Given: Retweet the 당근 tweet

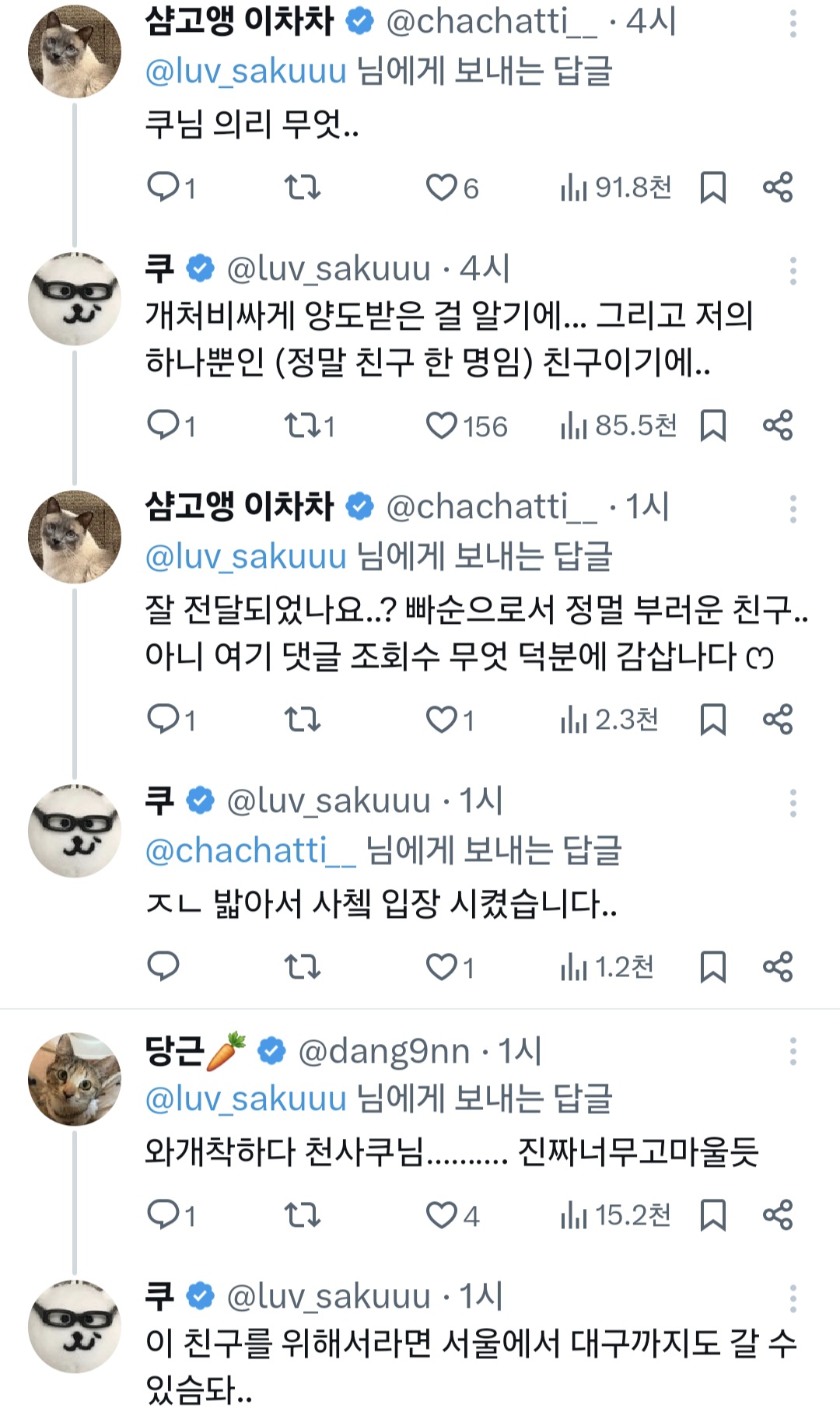Looking at the screenshot, I should (303, 1214).
